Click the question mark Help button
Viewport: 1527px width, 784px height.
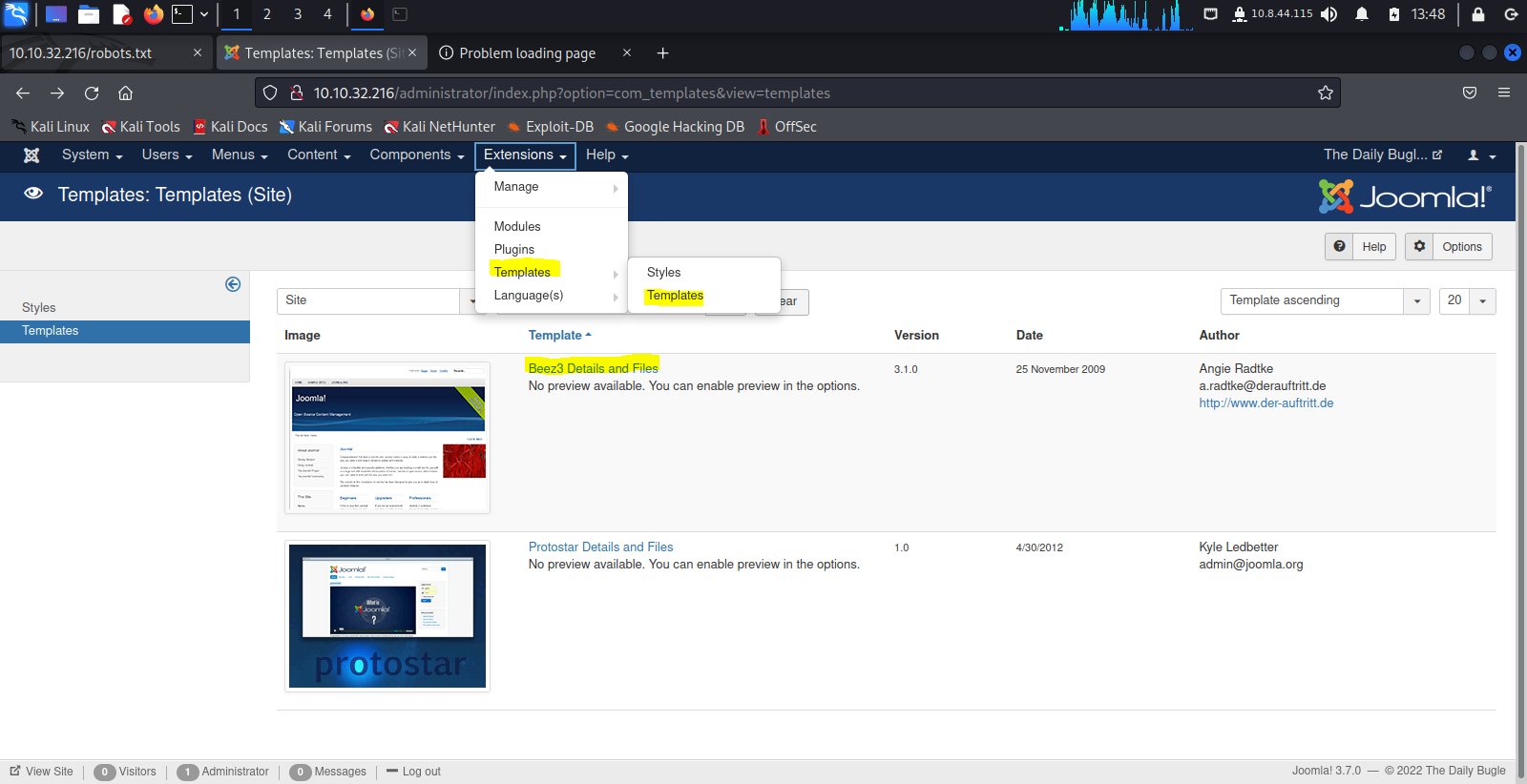(x=1360, y=247)
